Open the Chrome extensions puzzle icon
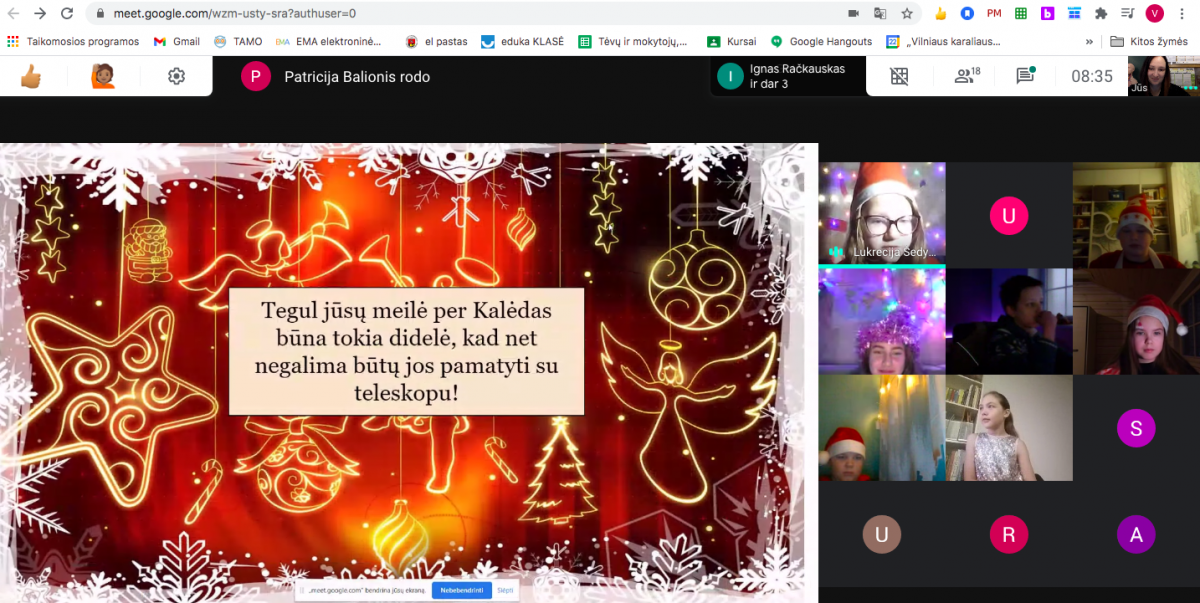The image size is (1200, 603). pos(1101,14)
